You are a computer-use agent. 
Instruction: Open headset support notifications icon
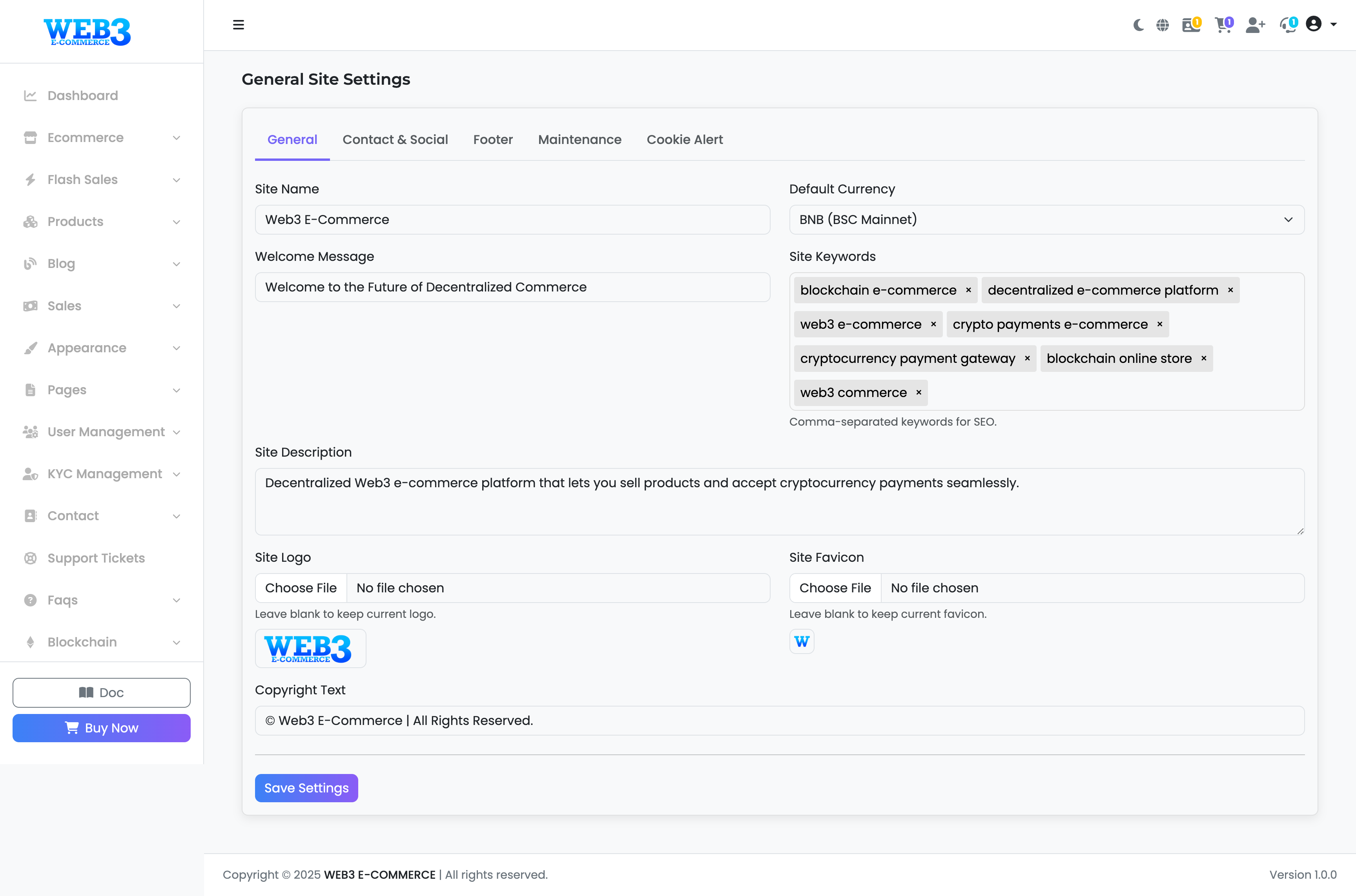click(1287, 25)
